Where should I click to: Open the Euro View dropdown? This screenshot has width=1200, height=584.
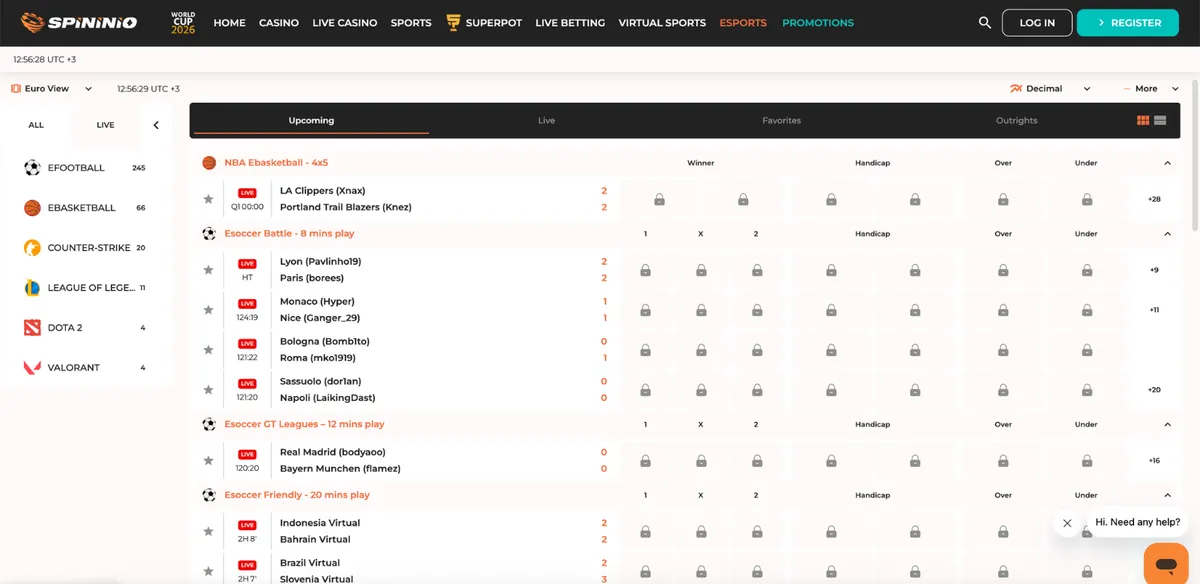[52, 89]
